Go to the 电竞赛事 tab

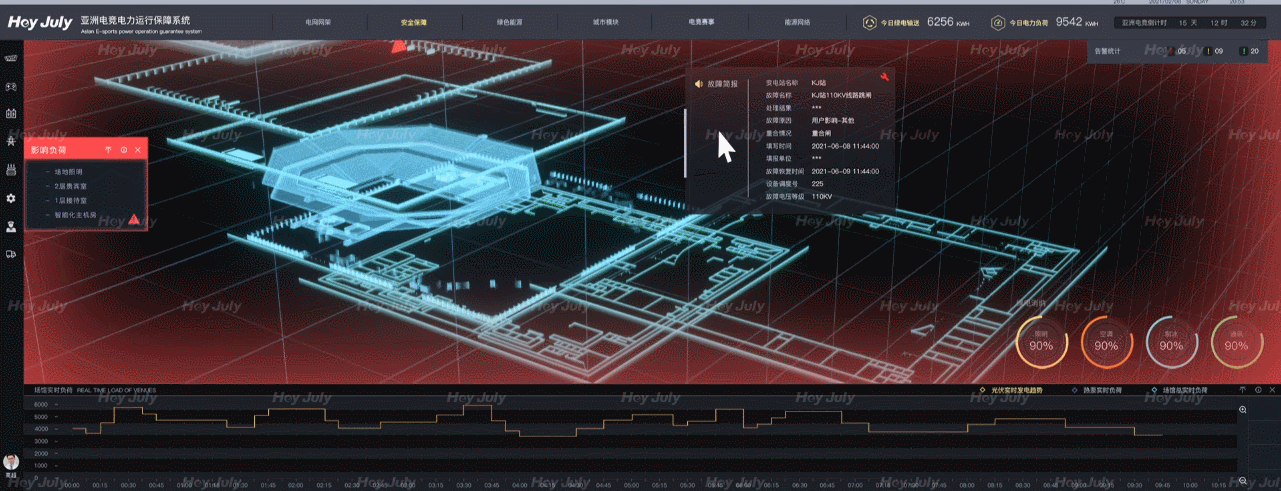point(701,21)
